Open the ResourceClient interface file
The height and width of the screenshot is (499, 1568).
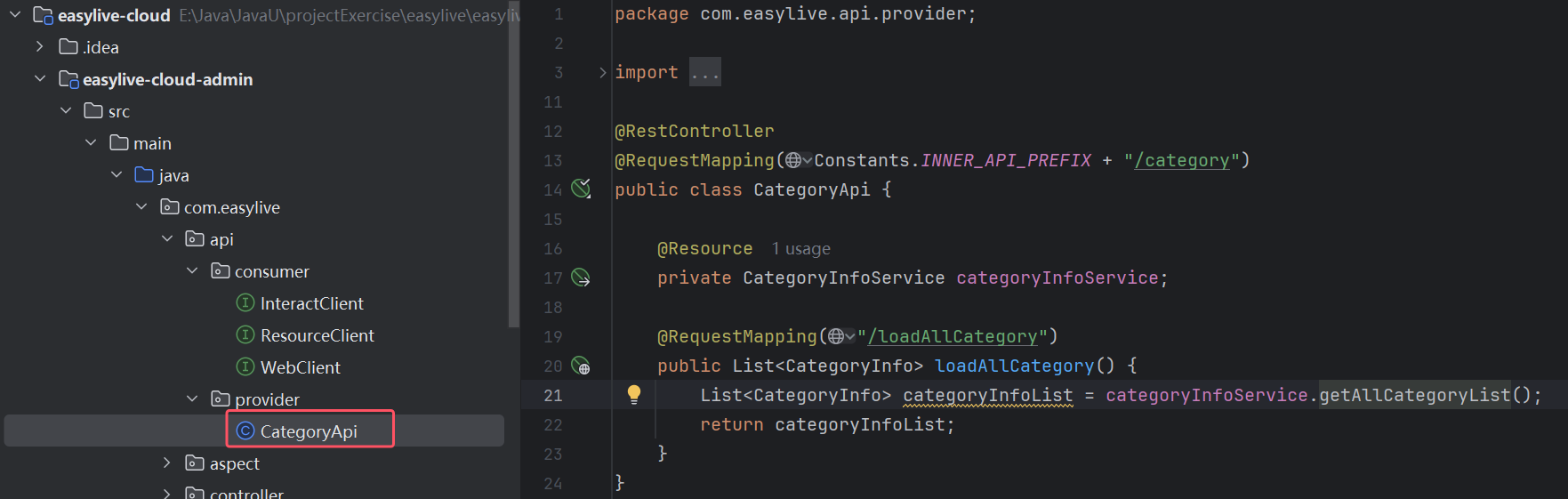[317, 335]
